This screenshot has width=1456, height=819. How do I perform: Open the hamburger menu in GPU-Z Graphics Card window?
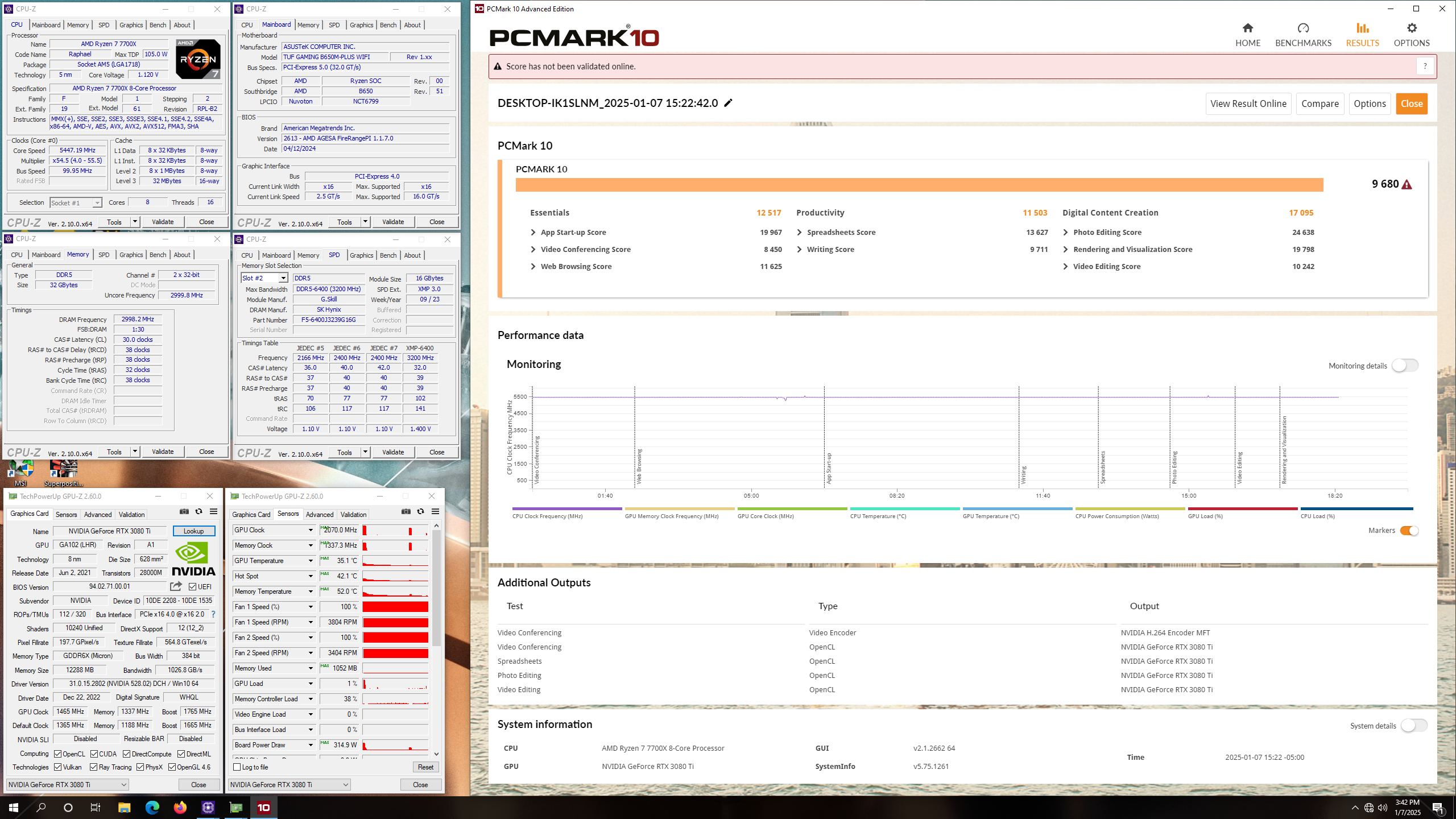click(x=213, y=511)
